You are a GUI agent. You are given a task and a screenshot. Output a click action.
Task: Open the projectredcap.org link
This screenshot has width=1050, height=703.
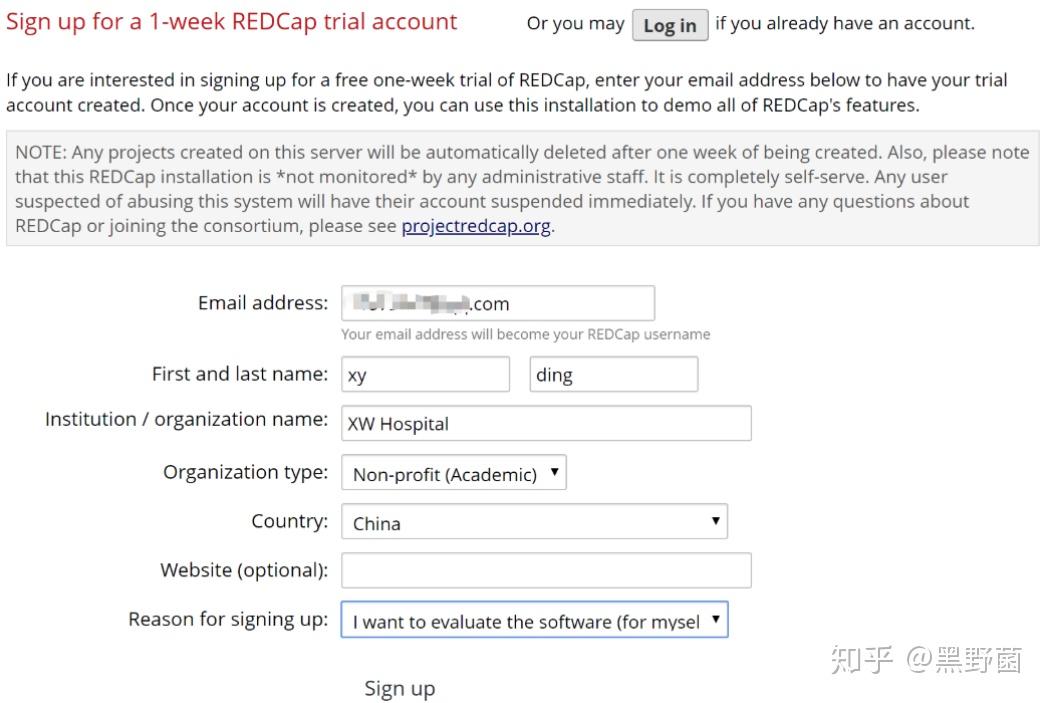475,227
